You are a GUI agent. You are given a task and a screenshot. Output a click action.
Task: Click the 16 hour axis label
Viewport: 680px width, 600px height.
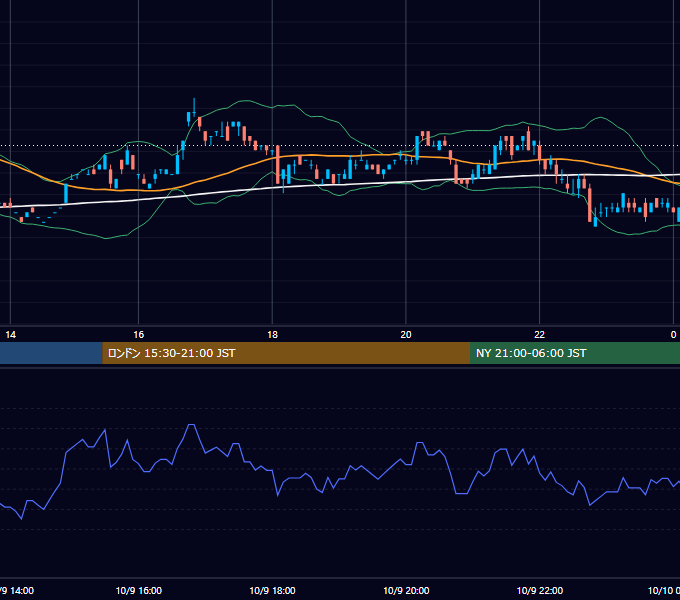(138, 335)
